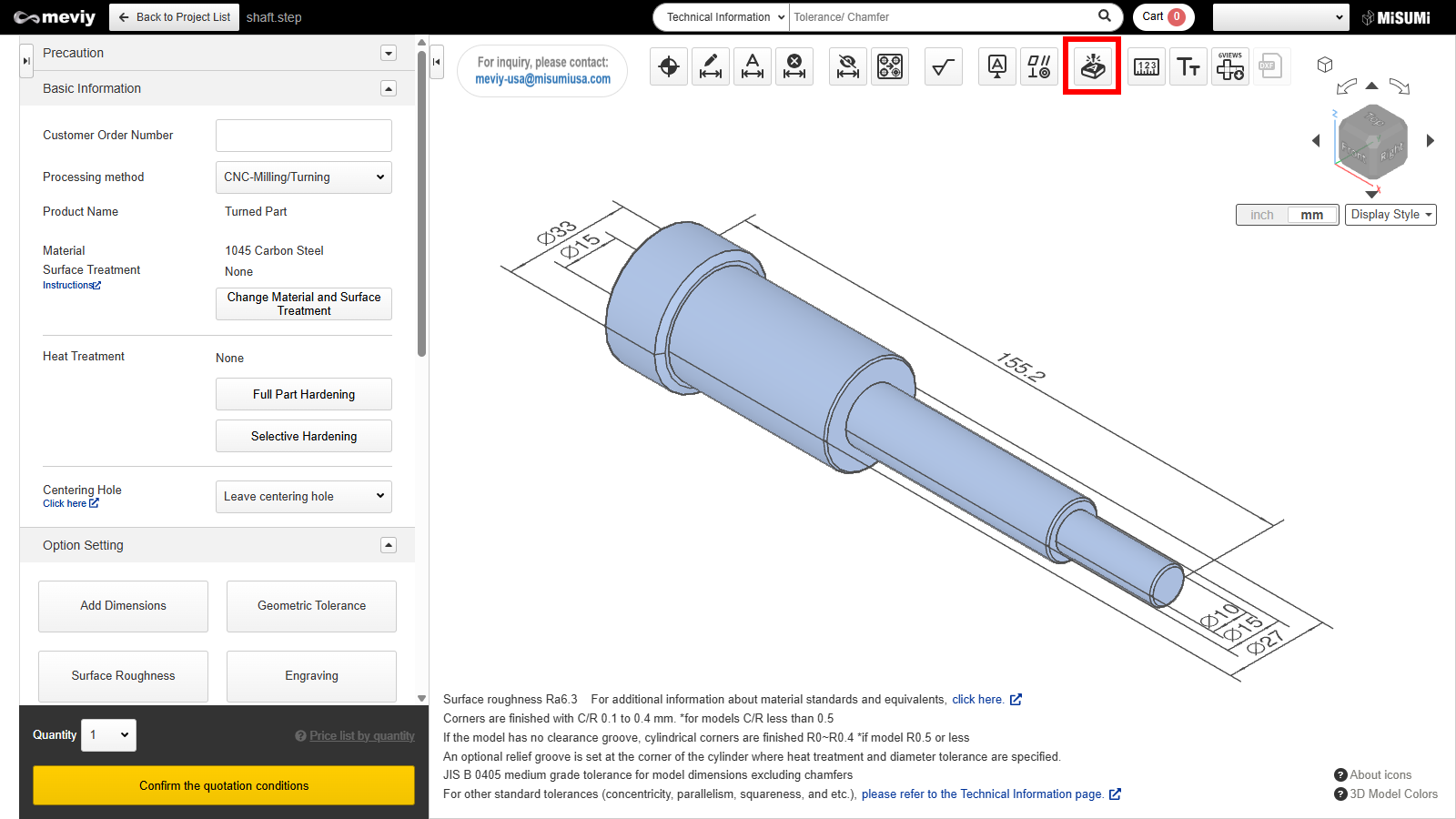The width and height of the screenshot is (1456, 819).
Task: Collapse the Basic Information section
Action: coord(389,88)
